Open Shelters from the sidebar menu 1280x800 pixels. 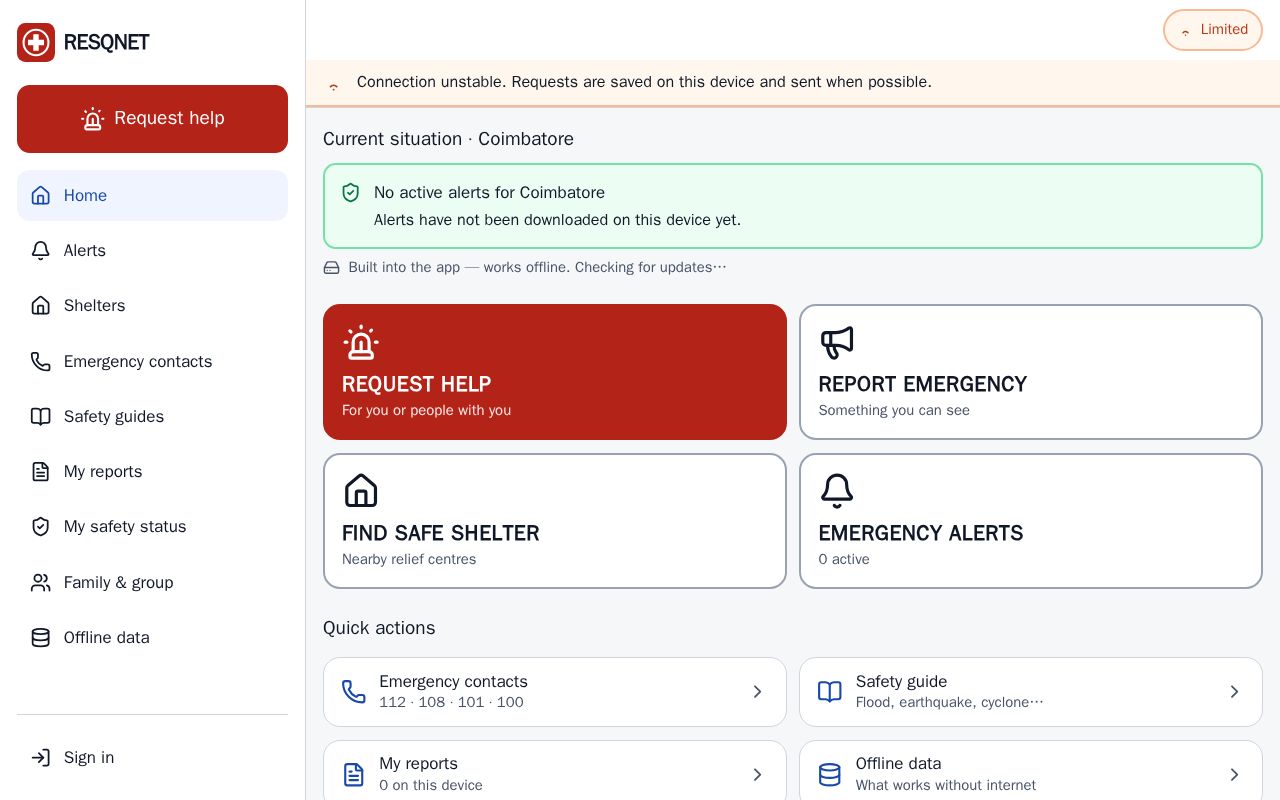pos(152,306)
